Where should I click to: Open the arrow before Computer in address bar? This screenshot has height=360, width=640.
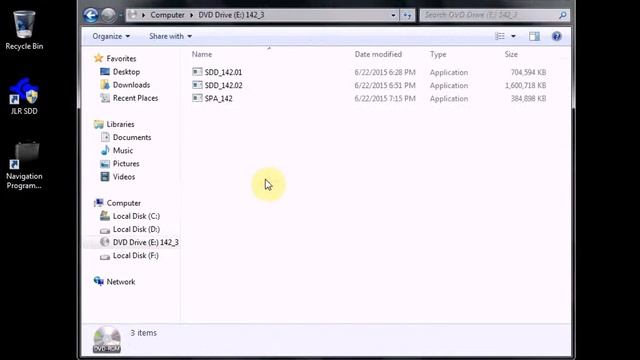click(143, 15)
